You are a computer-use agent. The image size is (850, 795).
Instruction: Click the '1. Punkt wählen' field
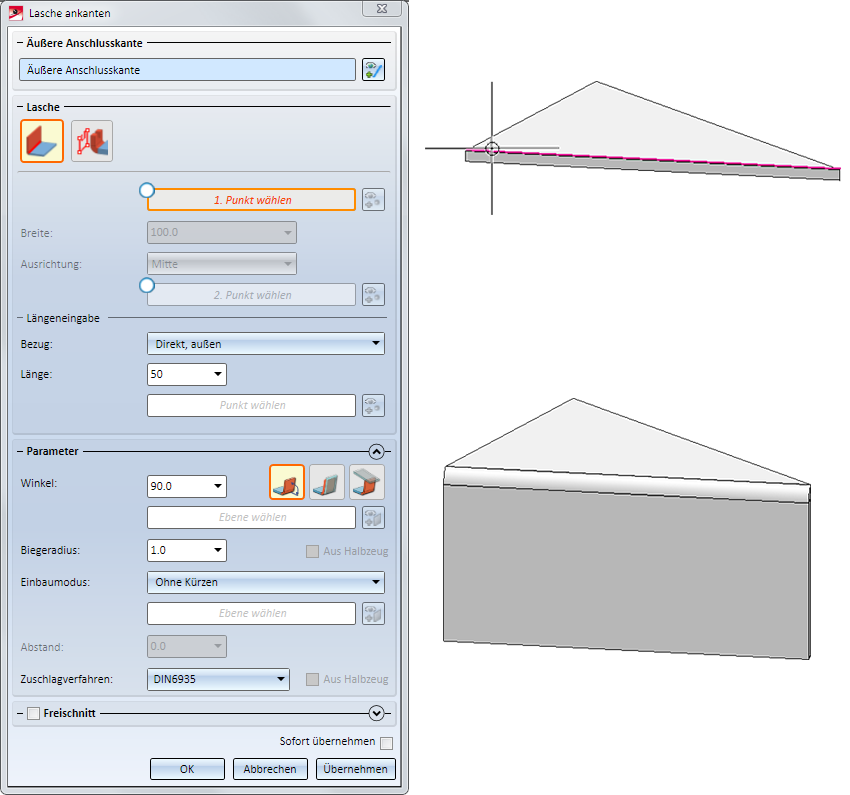252,200
